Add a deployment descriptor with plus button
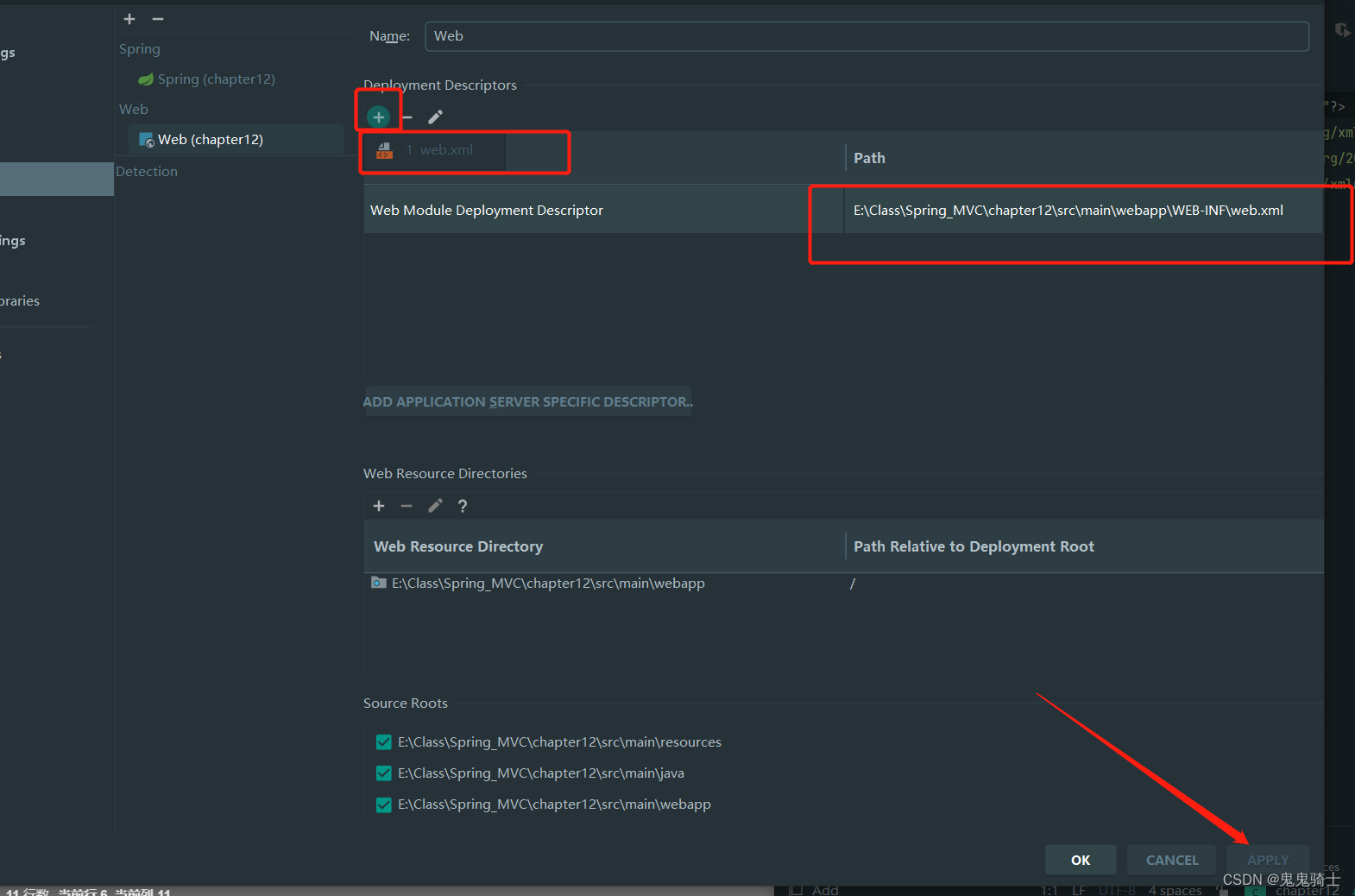 [379, 117]
